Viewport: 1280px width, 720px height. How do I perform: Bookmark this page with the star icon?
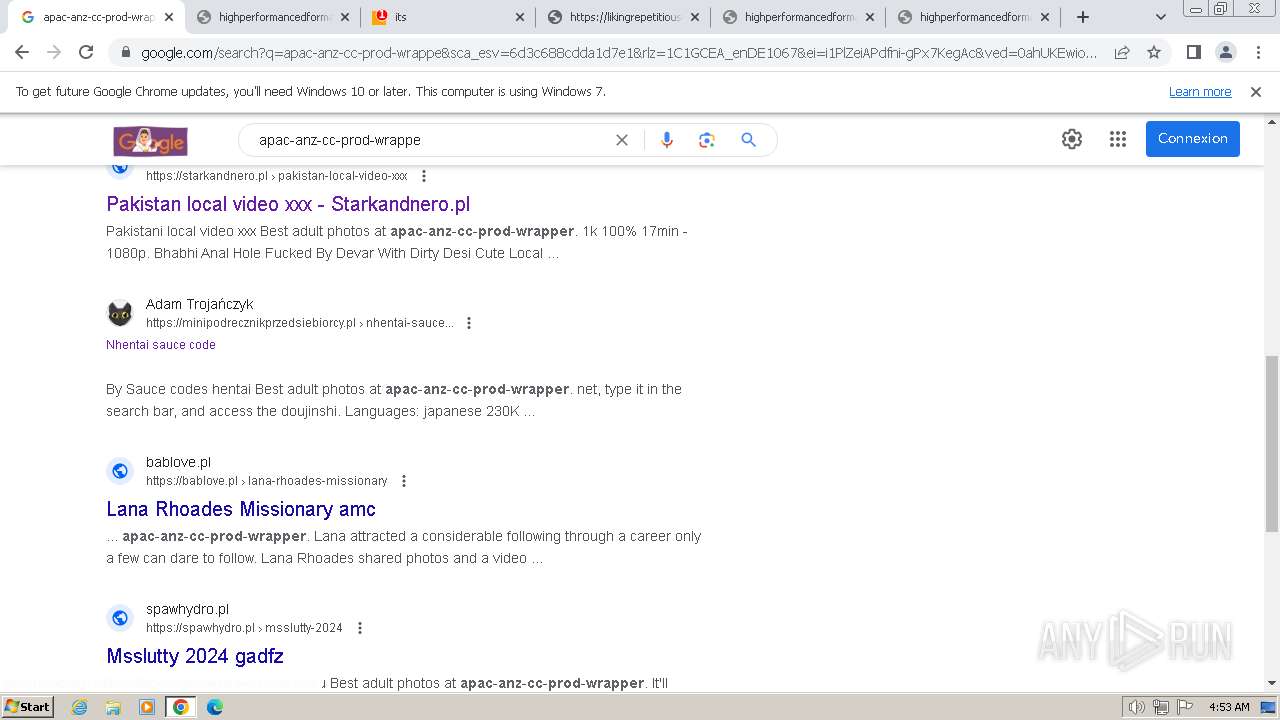(1154, 52)
